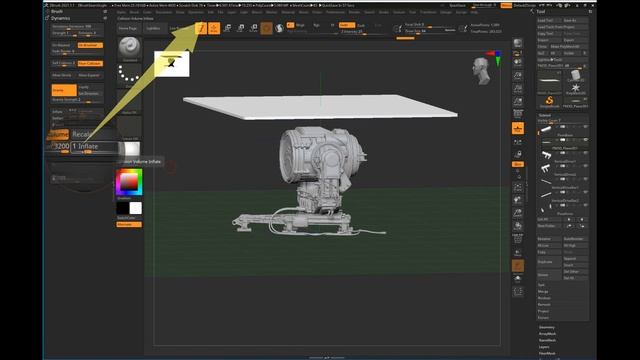
Task: Click the Load Tool button
Action: 549,20
